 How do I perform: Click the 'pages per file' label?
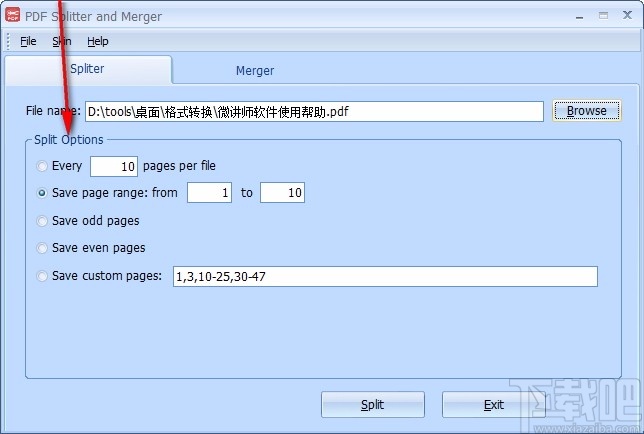(x=179, y=166)
